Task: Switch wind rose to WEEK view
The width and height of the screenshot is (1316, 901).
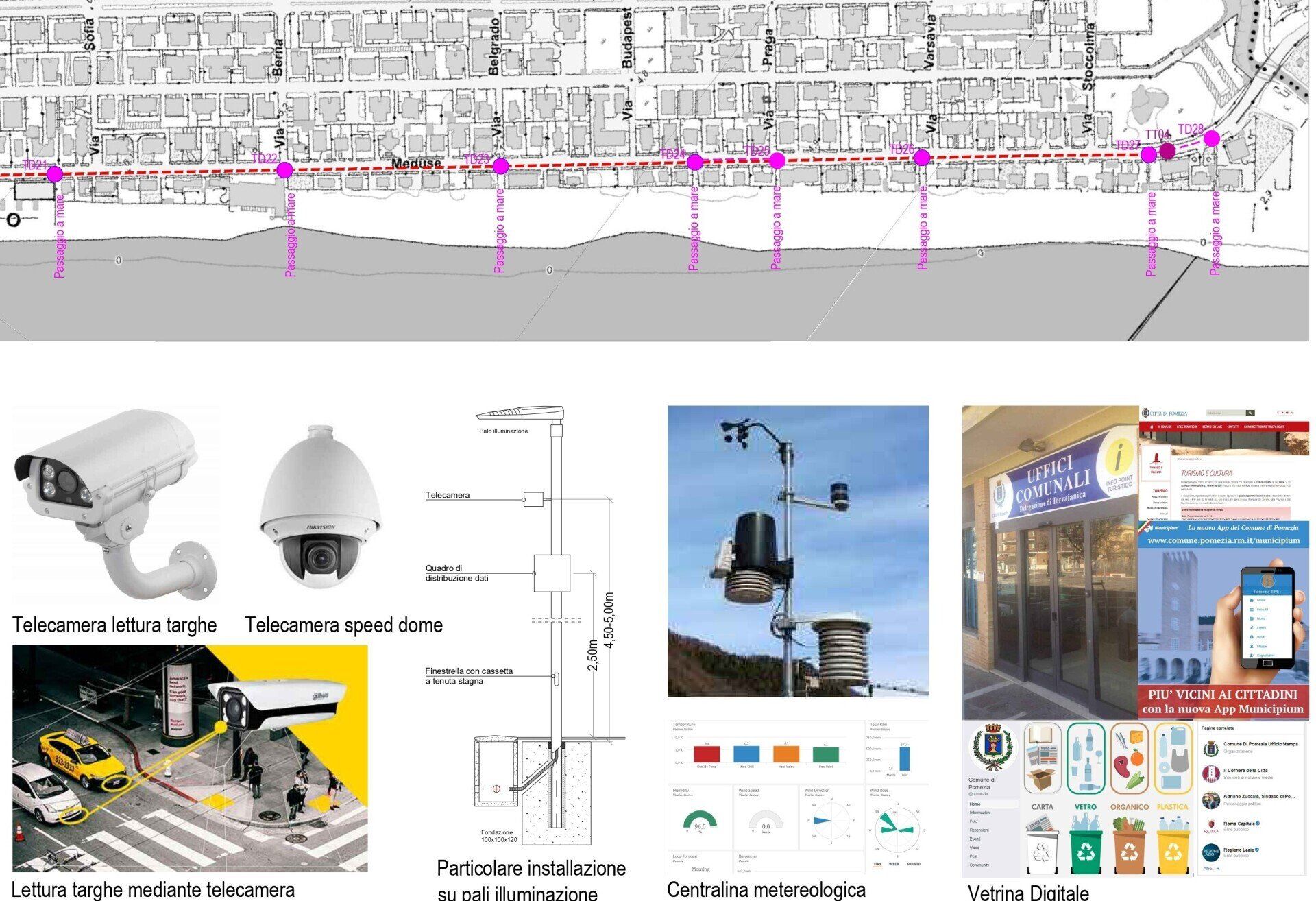Action: [x=894, y=864]
